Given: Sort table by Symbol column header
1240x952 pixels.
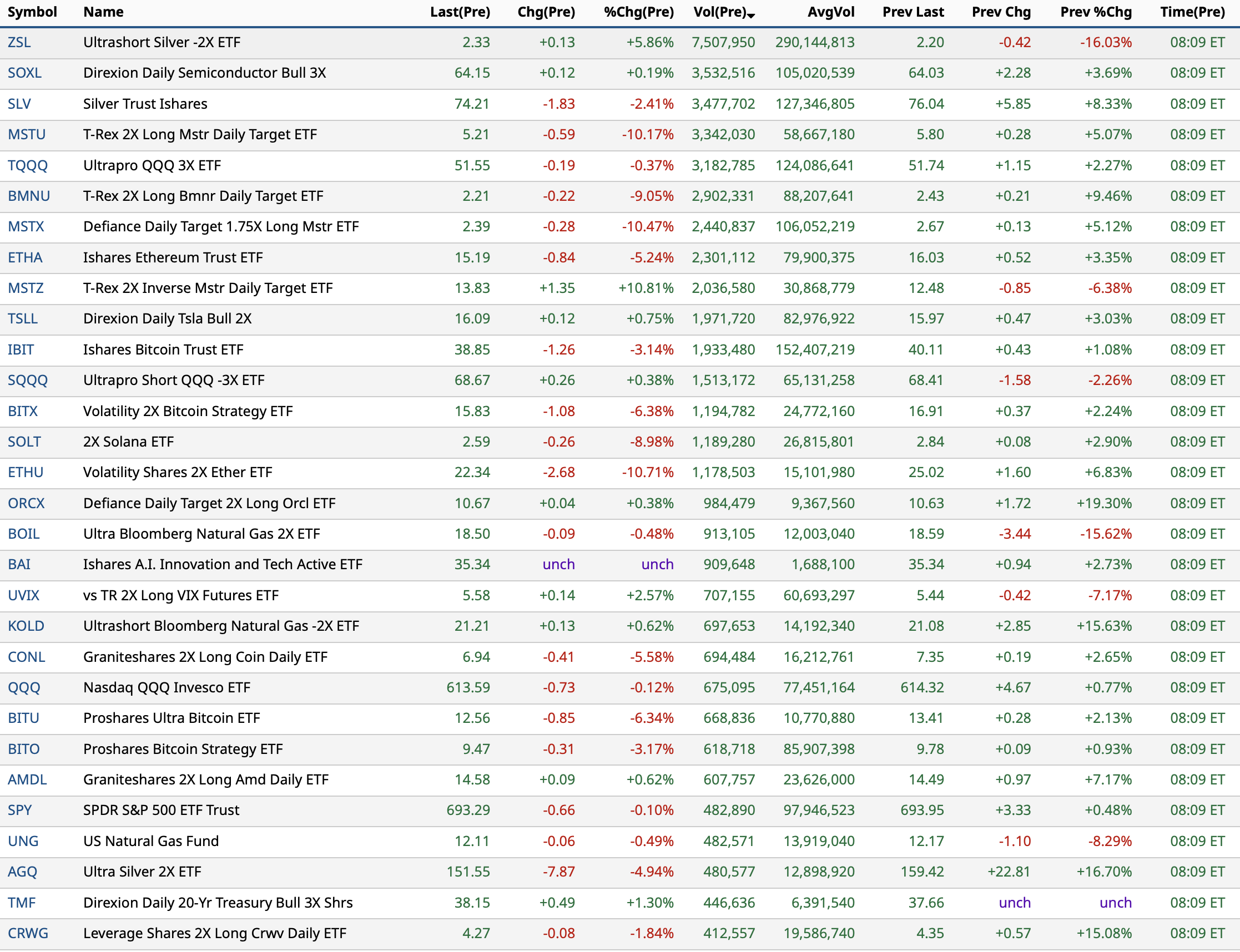Looking at the screenshot, I should [32, 12].
